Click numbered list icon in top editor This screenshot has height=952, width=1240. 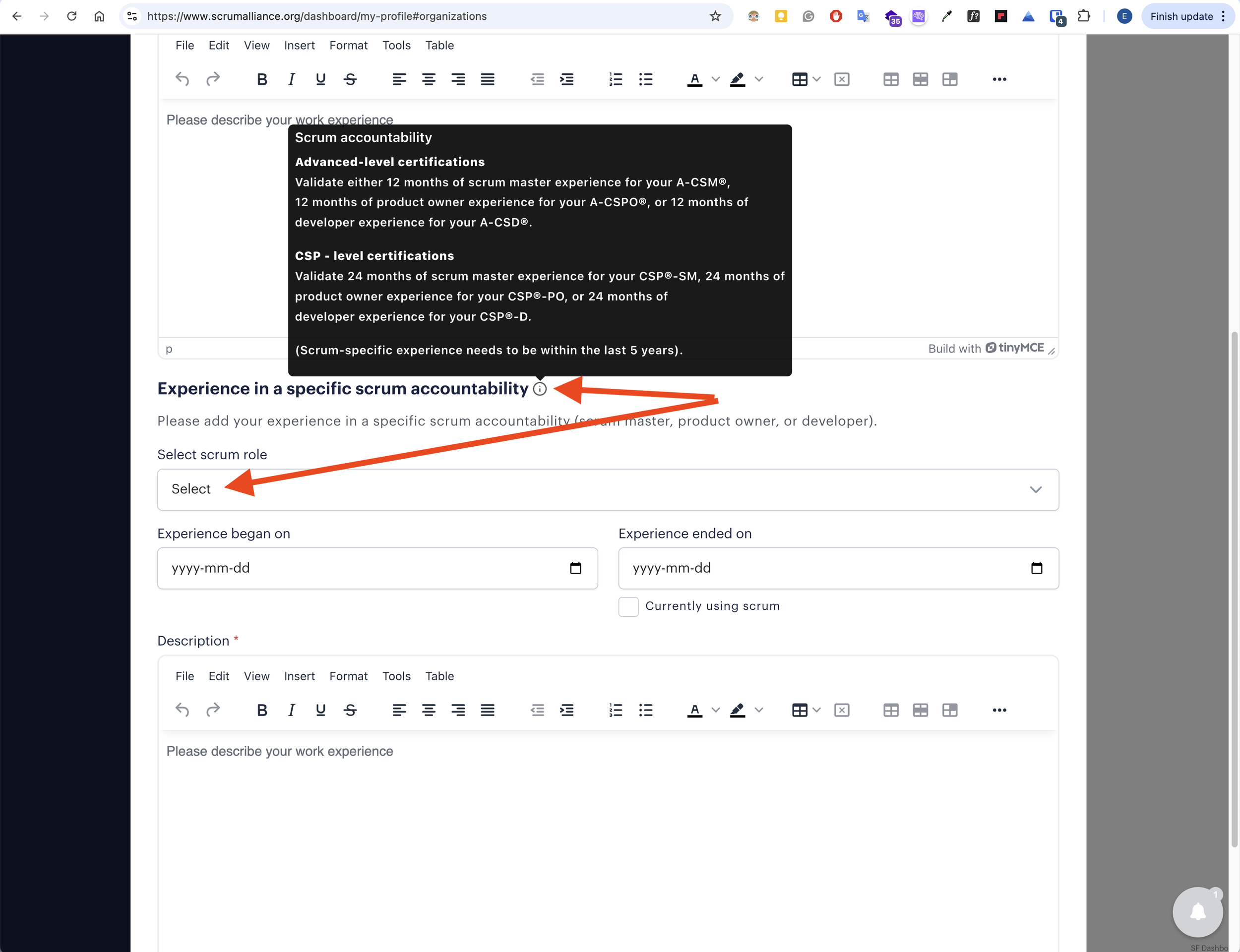point(616,79)
